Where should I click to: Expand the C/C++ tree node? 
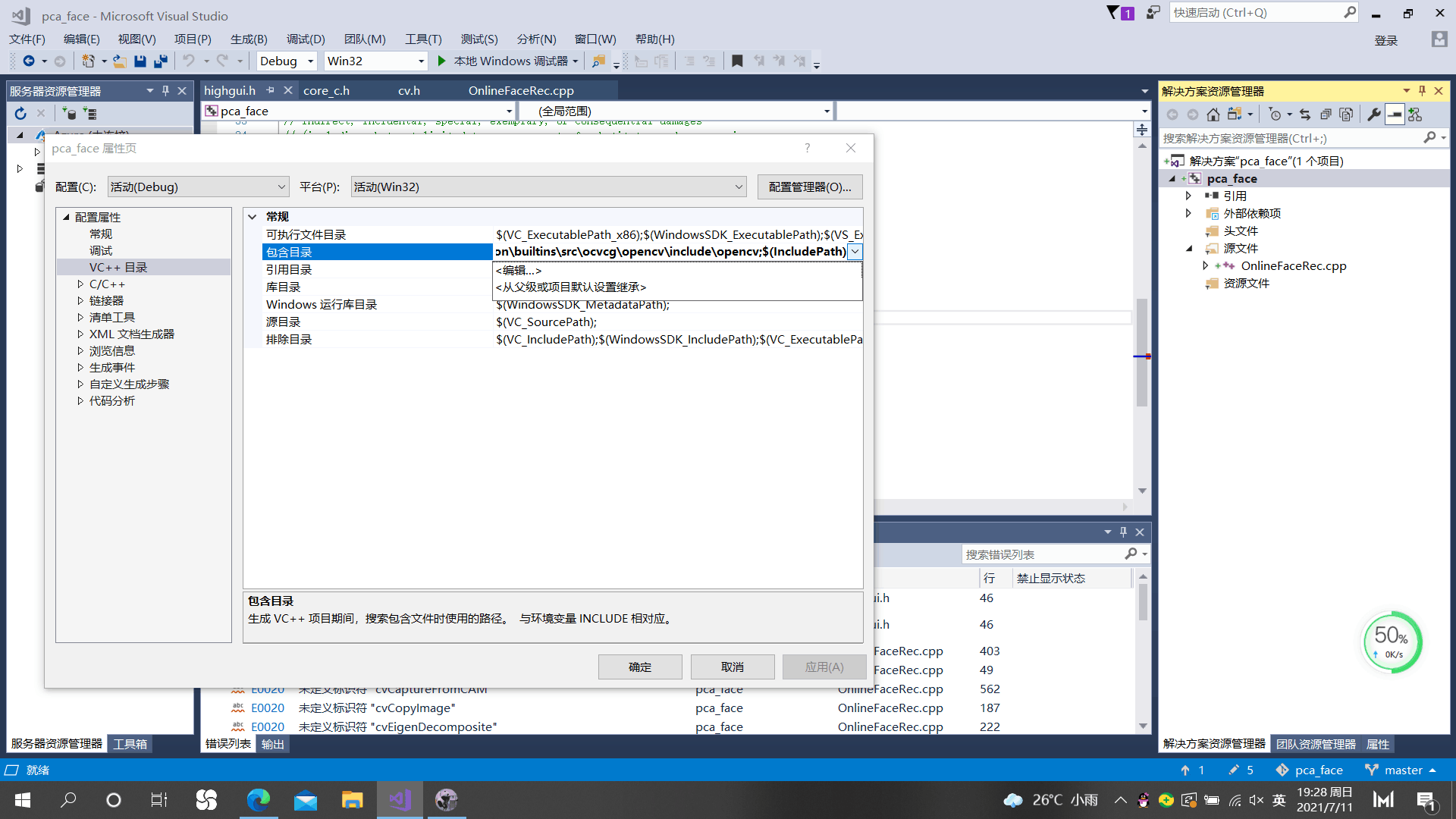click(x=80, y=284)
